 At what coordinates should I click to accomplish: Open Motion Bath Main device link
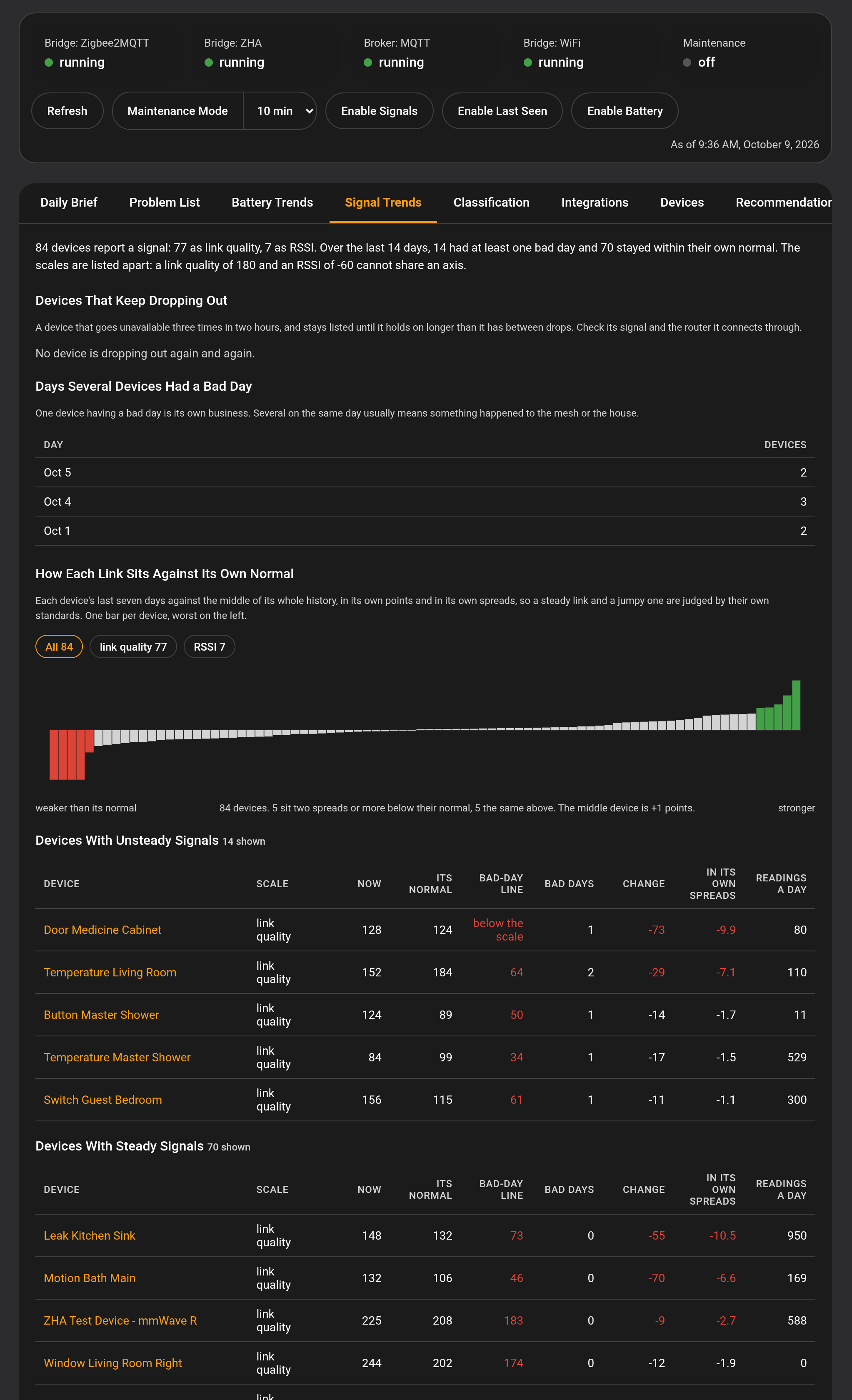[89, 1278]
